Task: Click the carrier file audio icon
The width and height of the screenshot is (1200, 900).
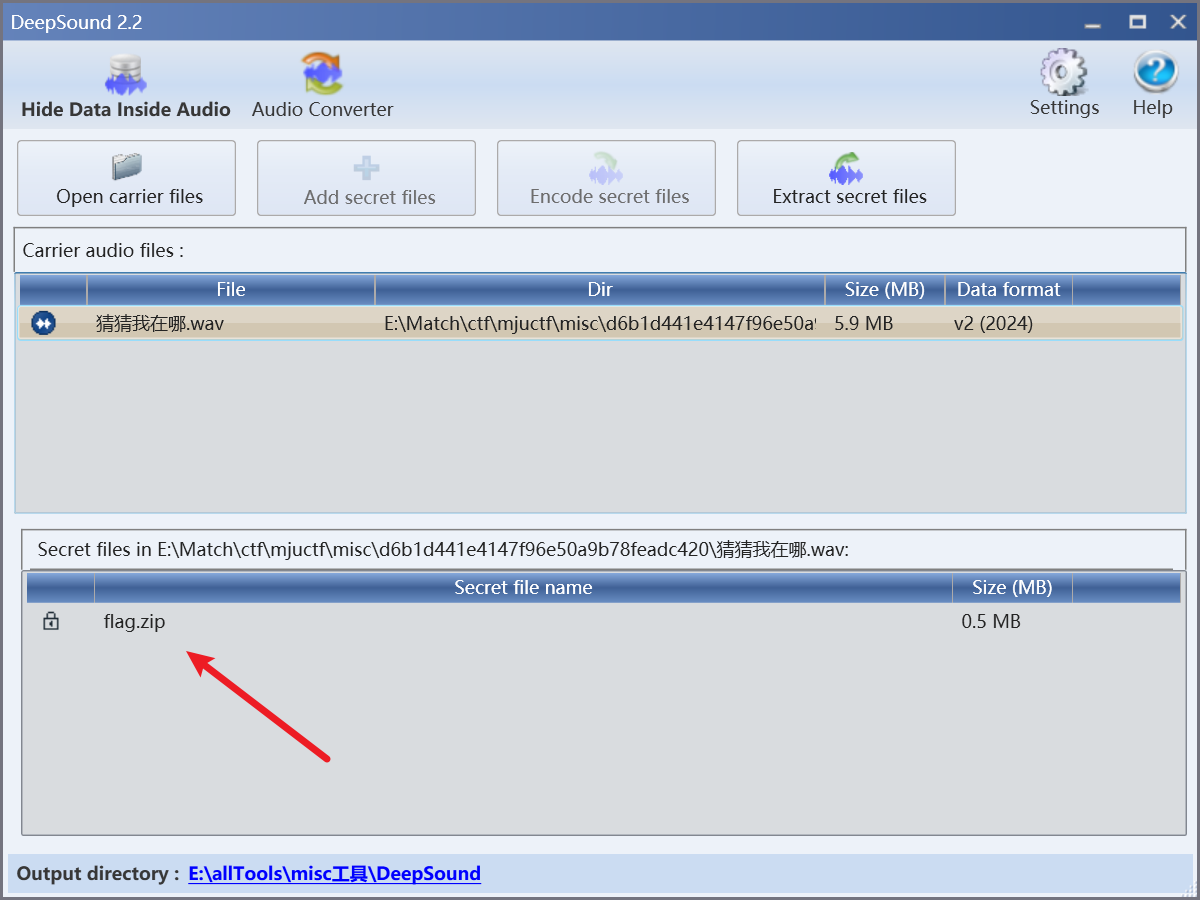Action: click(x=44, y=323)
